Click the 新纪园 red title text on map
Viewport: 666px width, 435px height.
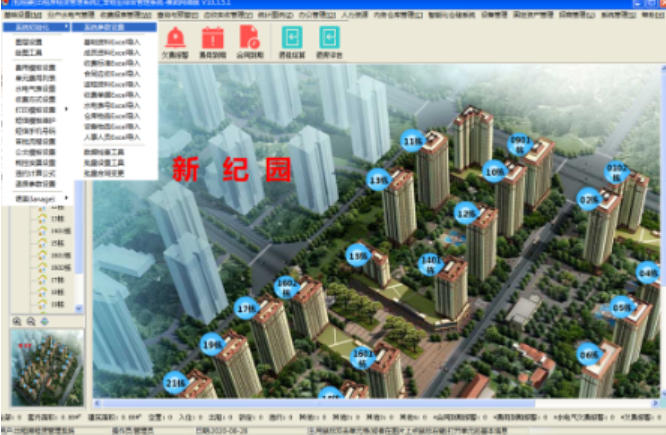point(232,169)
